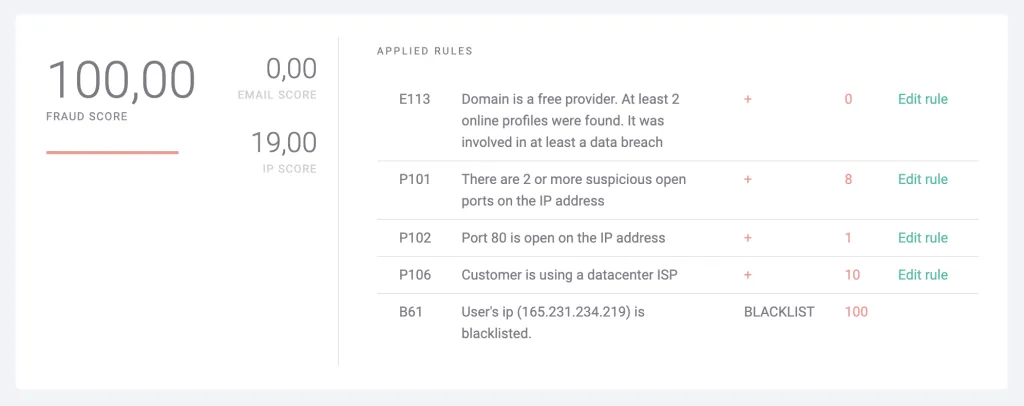Click Edit rule link for rule E113
Screen dimensions: 1024x406
[x=922, y=99]
